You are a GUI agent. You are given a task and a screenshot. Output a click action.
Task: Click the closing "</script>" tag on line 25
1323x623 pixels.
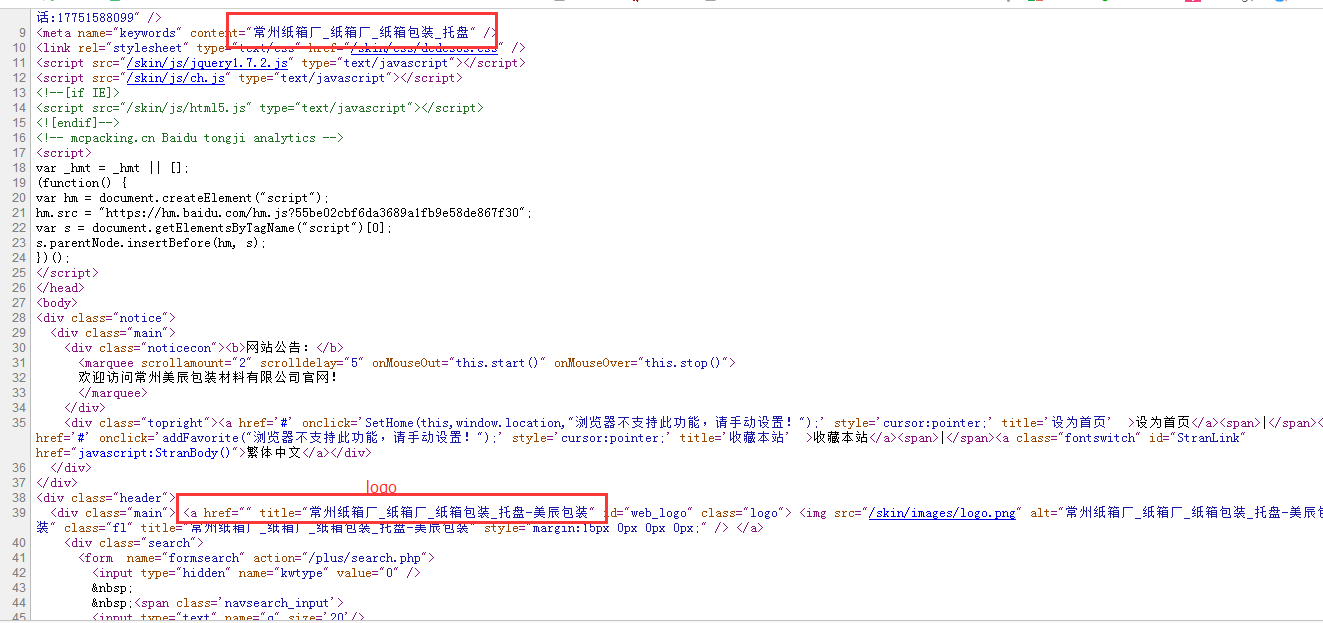[x=67, y=272]
